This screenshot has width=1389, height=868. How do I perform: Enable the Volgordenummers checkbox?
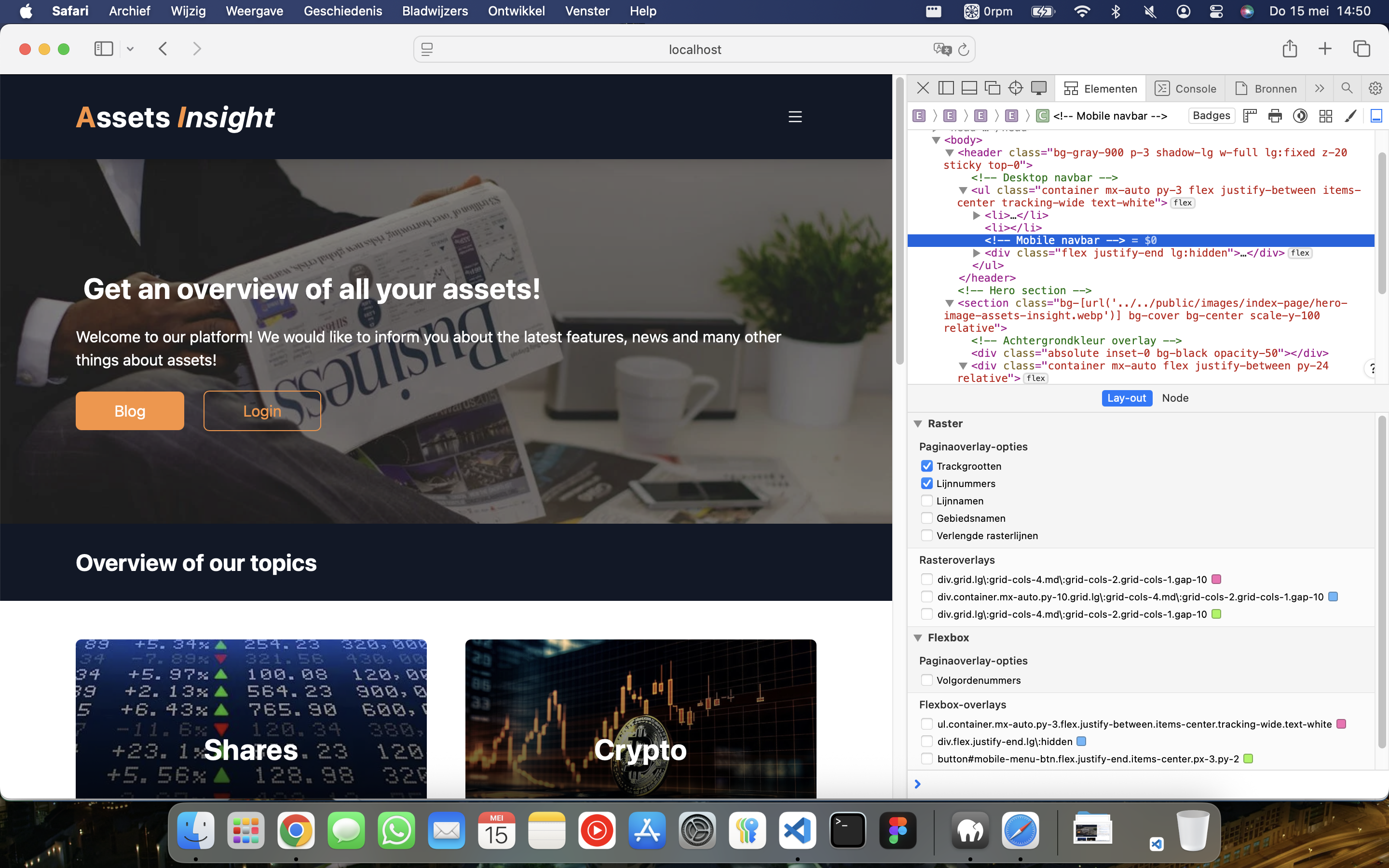click(x=926, y=680)
